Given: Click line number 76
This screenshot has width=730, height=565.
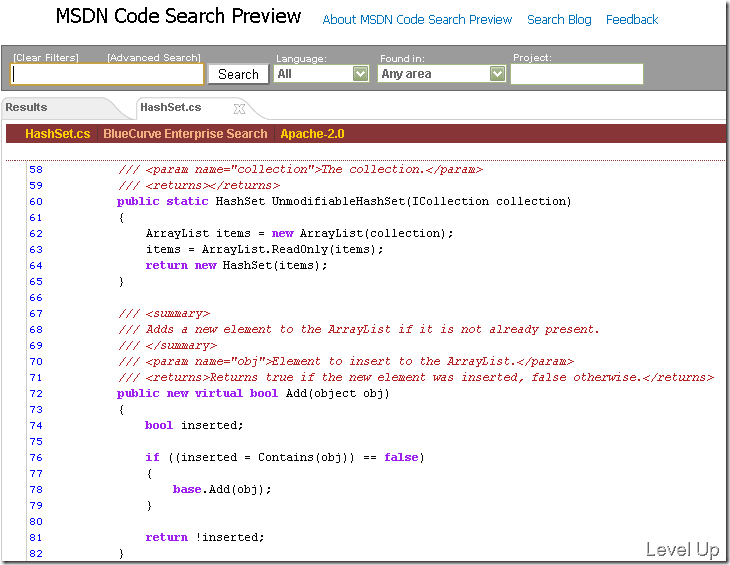Looking at the screenshot, I should tap(36, 458).
